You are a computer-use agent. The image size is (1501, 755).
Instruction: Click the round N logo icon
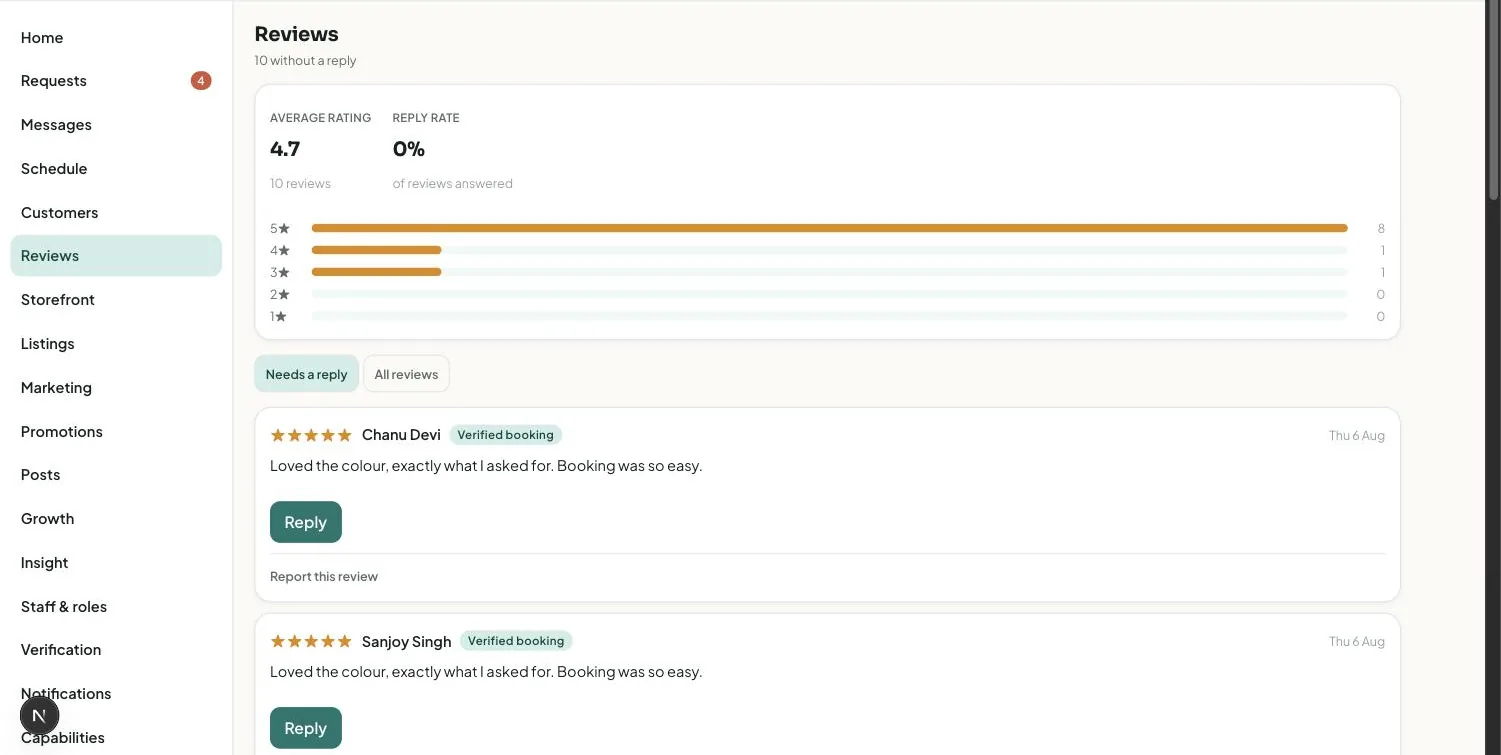[x=40, y=715]
